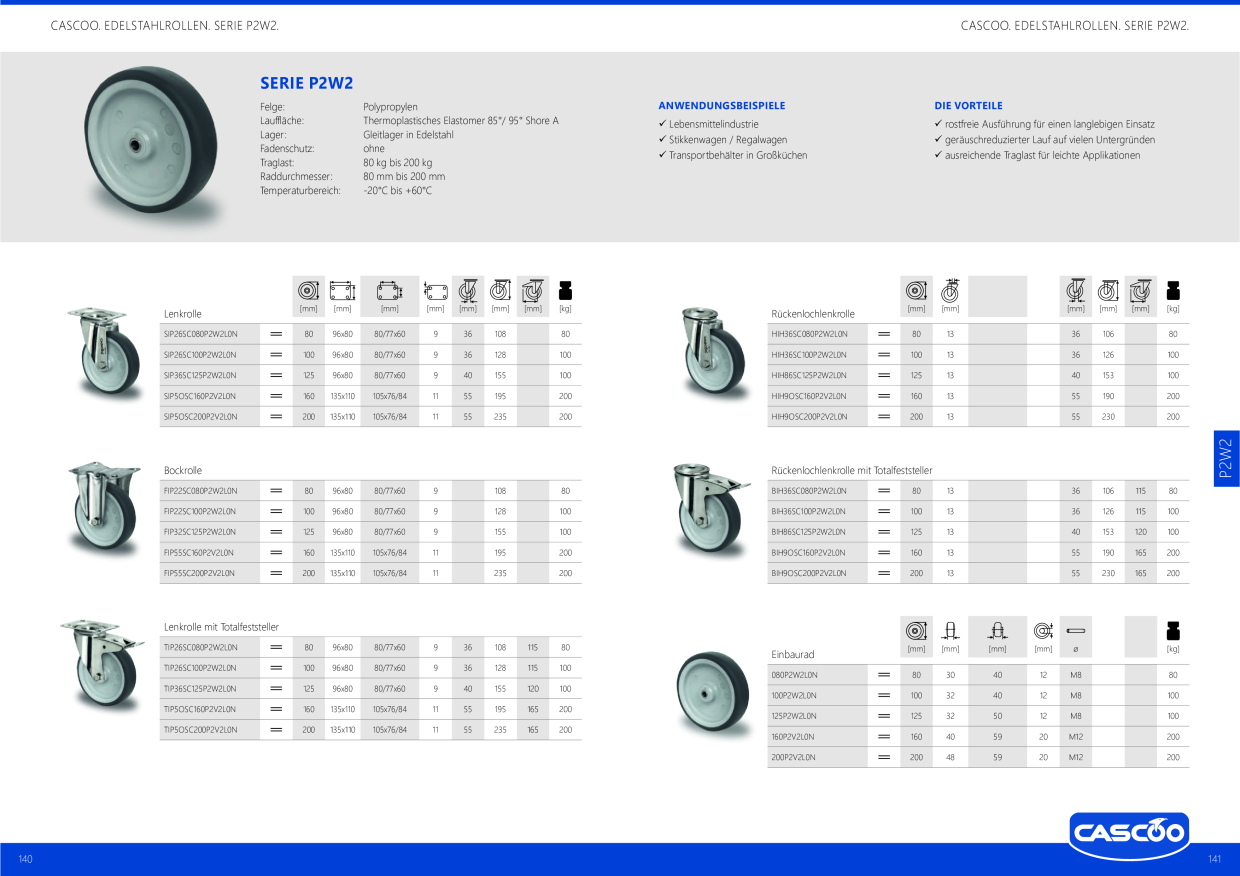Screen dimensions: 1240x876
Task: Select product code HIH36SC100P2W2L0N
Action: [x=809, y=355]
